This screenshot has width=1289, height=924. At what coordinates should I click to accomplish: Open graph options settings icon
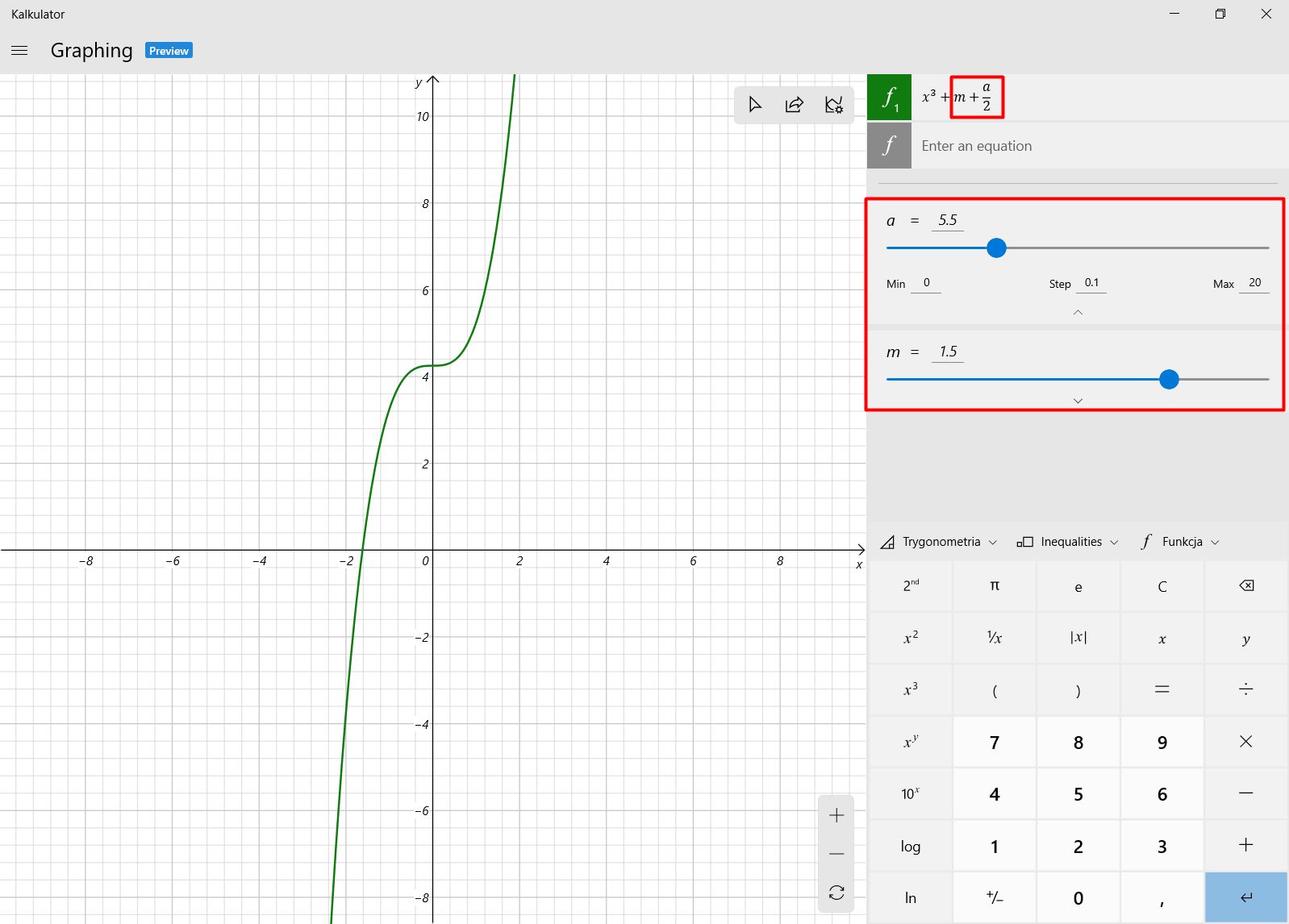click(834, 105)
